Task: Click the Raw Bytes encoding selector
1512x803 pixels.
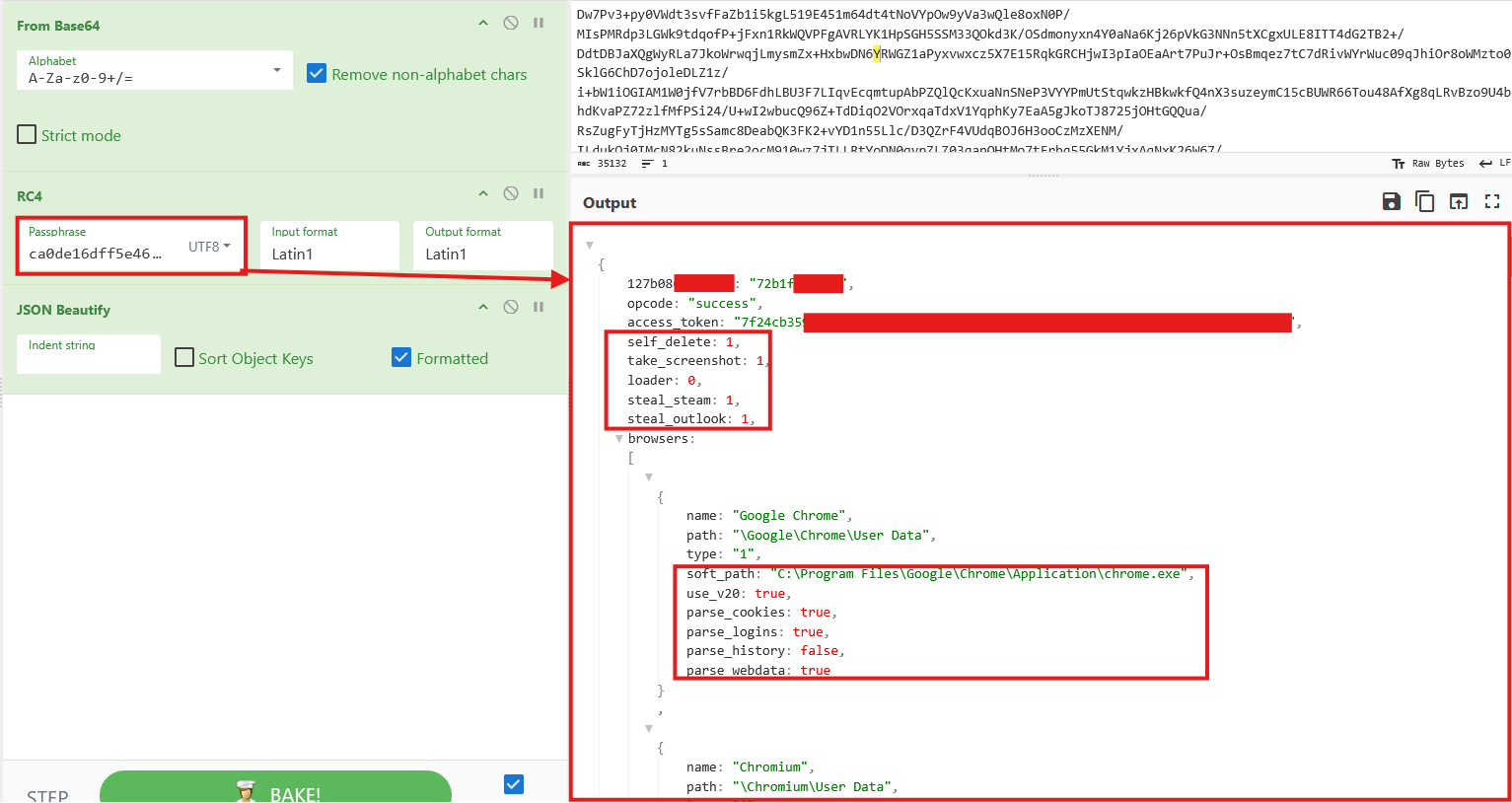Action: tap(1428, 164)
